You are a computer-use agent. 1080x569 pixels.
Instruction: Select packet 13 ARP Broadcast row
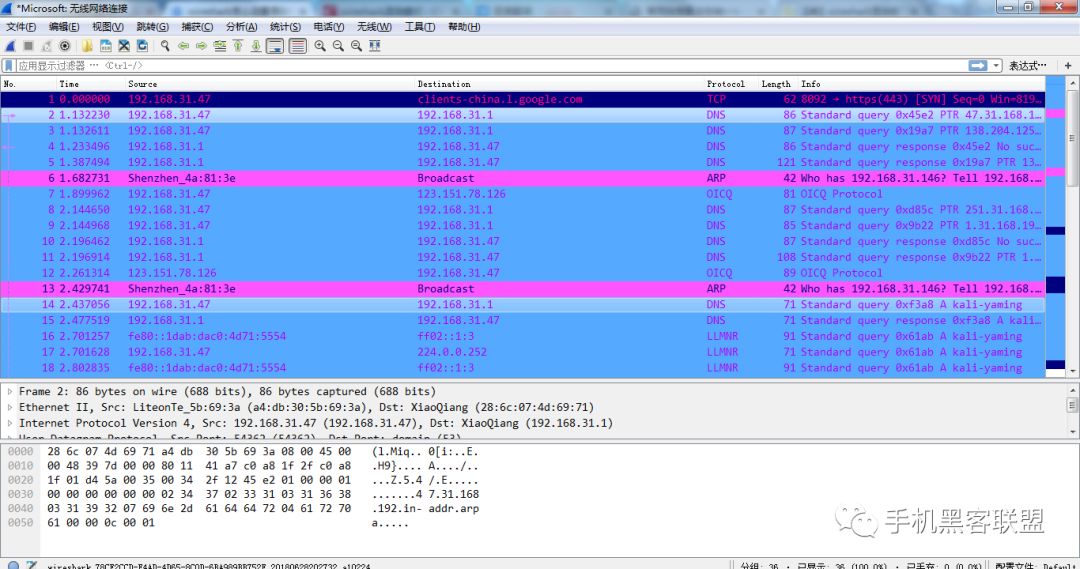click(x=523, y=289)
